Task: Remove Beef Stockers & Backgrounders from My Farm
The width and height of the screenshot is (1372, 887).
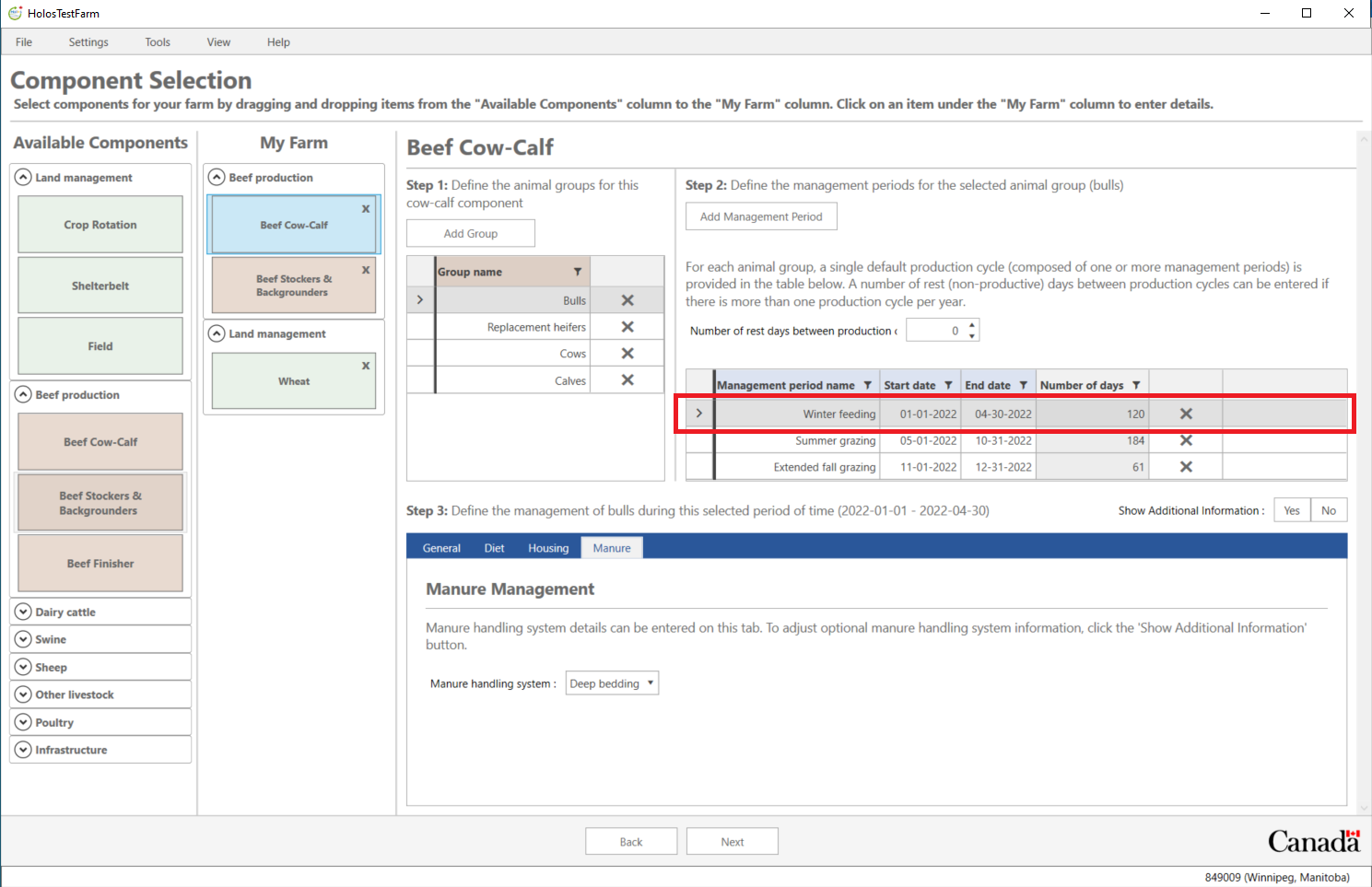Action: tap(366, 270)
